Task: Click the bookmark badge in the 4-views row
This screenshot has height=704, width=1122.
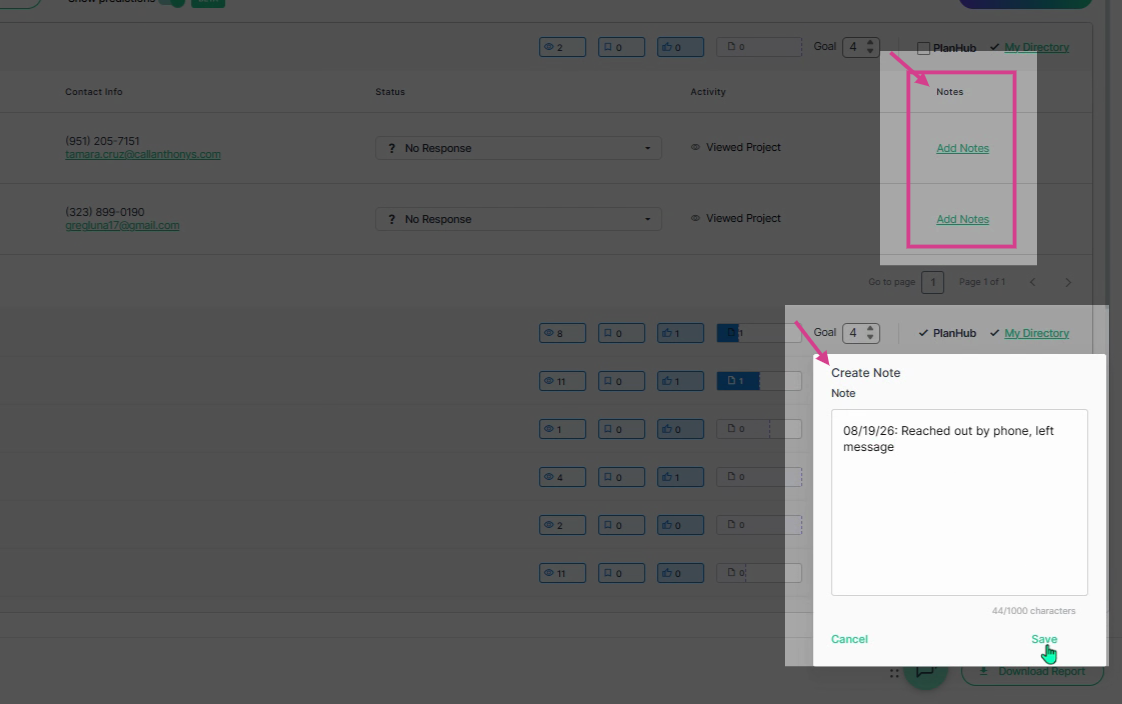Action: click(x=621, y=477)
